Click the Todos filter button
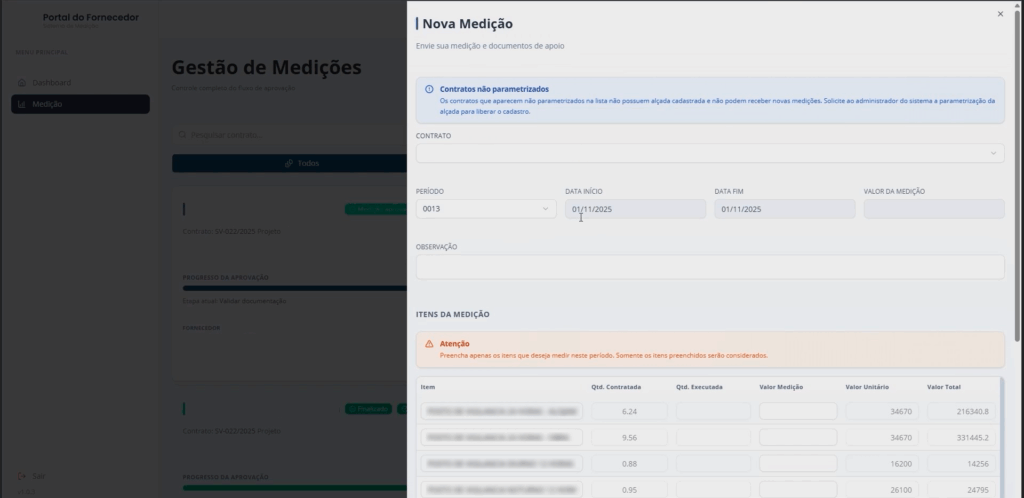The height and width of the screenshot is (498, 1024). coord(289,163)
